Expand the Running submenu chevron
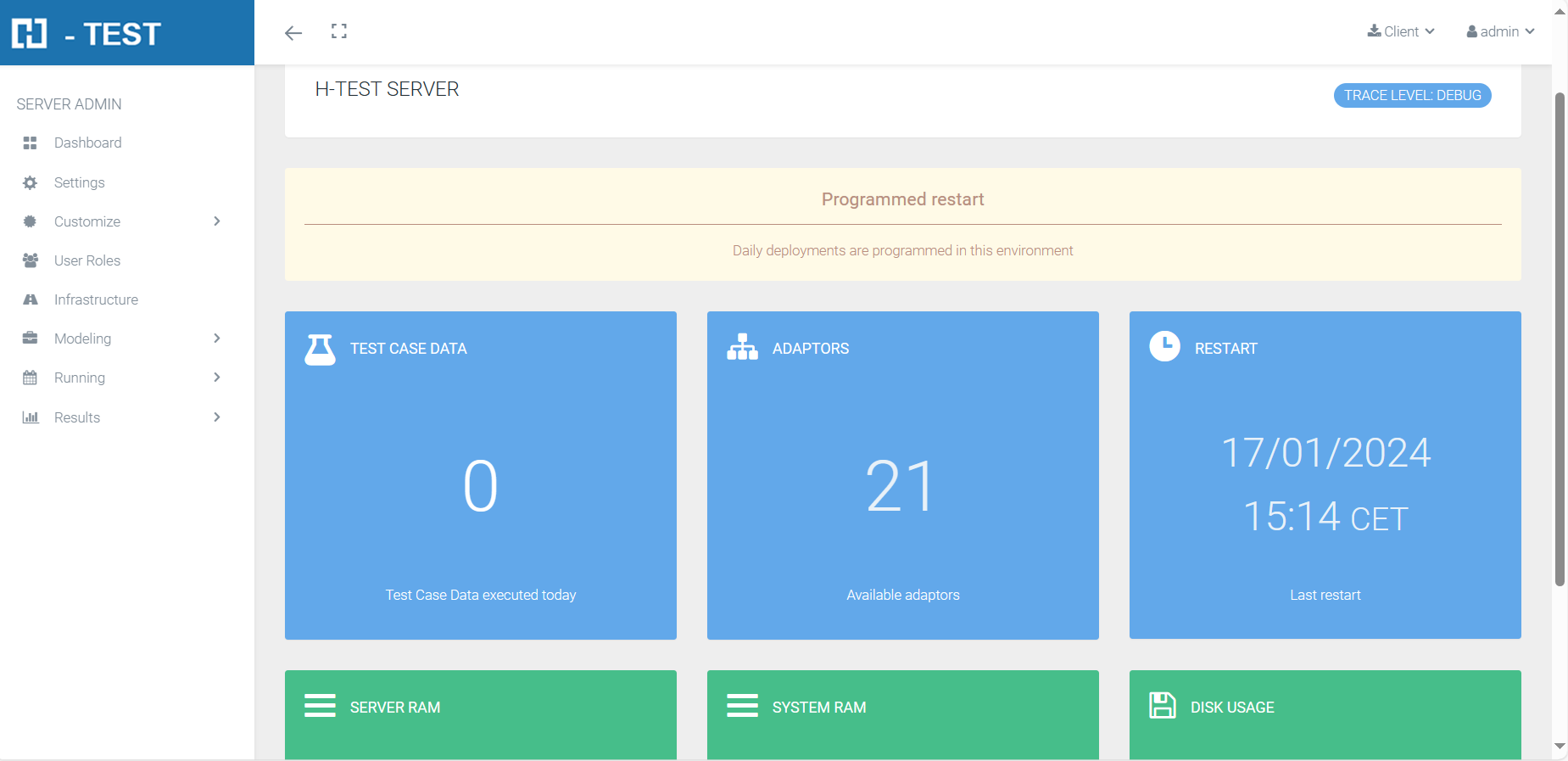The height and width of the screenshot is (761, 1568). (217, 378)
